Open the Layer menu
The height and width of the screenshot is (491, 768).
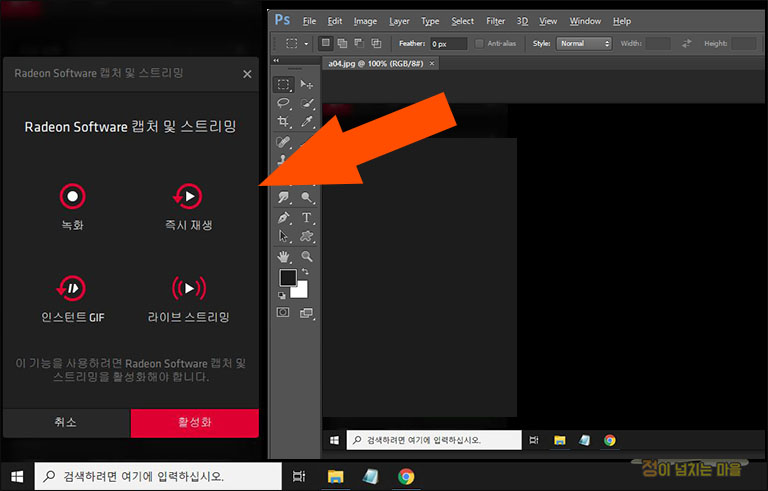399,21
